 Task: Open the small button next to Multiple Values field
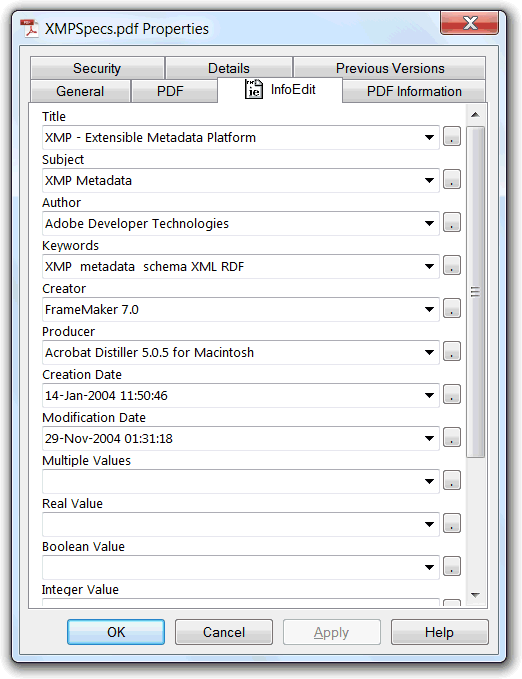click(x=451, y=480)
